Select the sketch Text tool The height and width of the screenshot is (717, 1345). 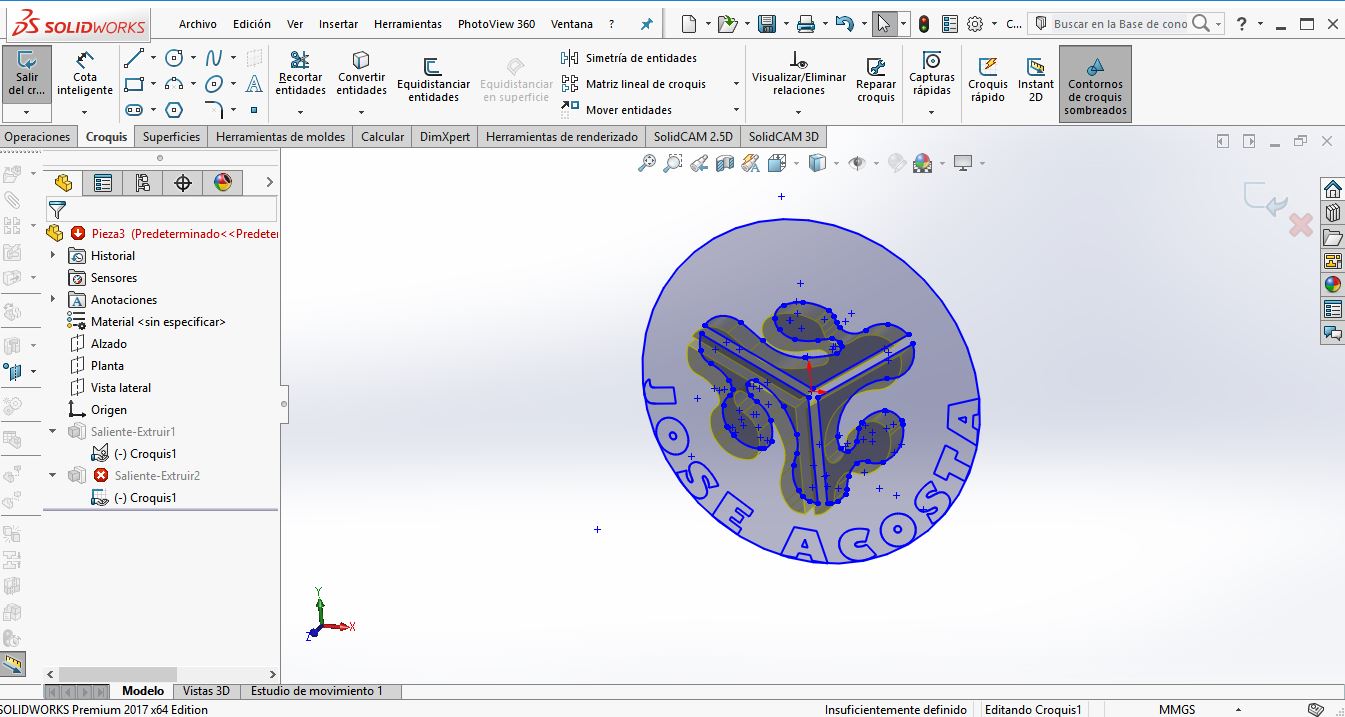[x=254, y=84]
